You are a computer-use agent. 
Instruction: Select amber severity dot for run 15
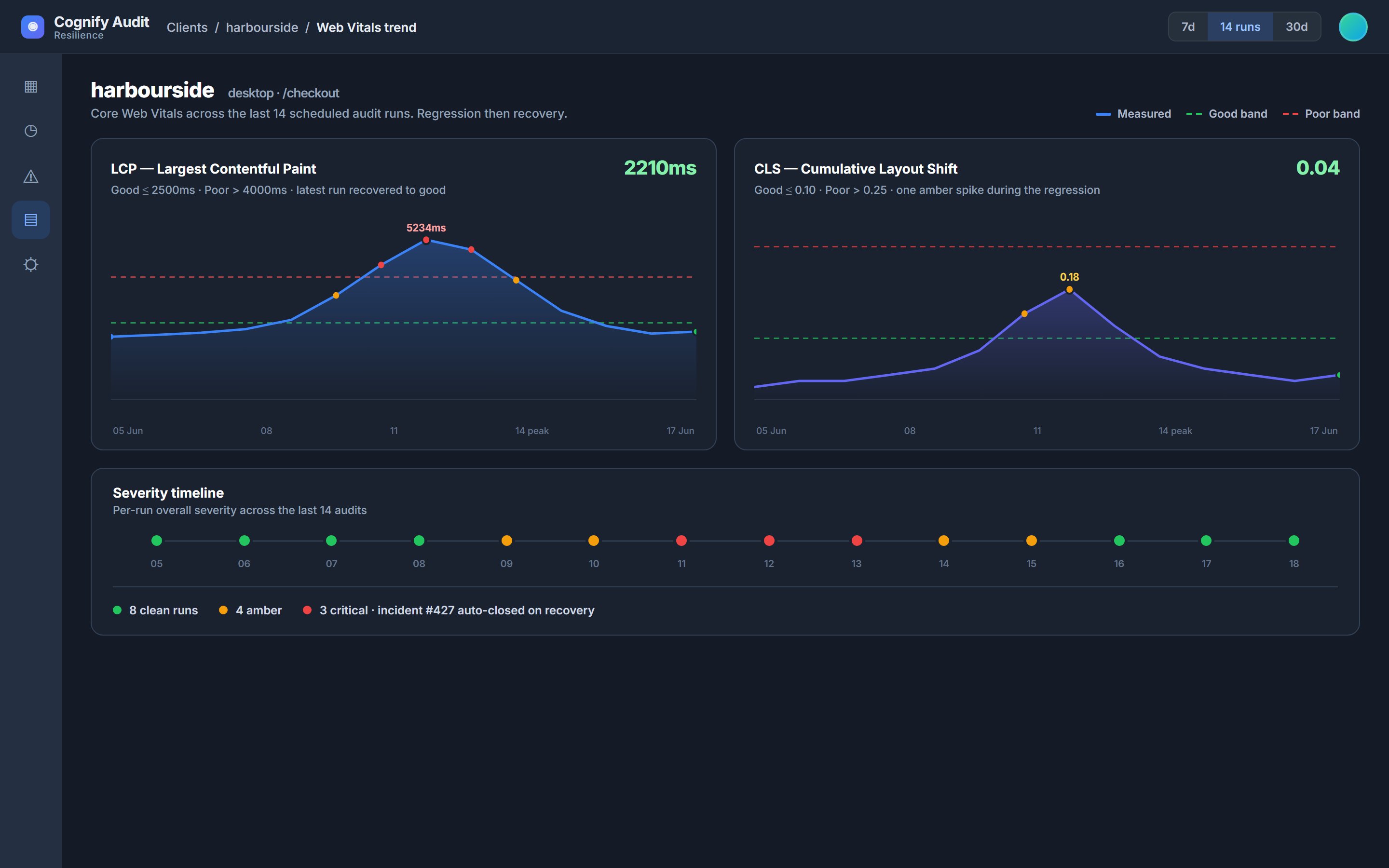pos(1032,540)
